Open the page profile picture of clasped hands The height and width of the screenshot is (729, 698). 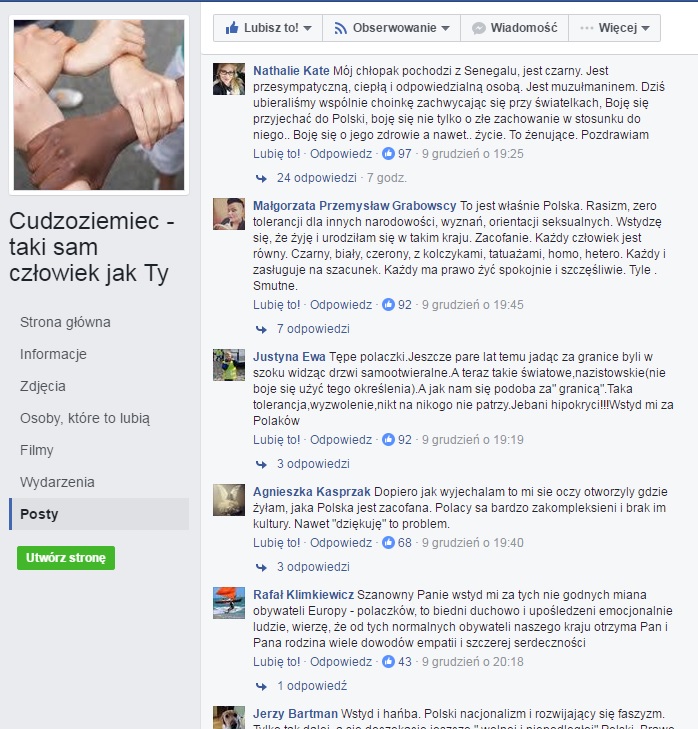(99, 105)
